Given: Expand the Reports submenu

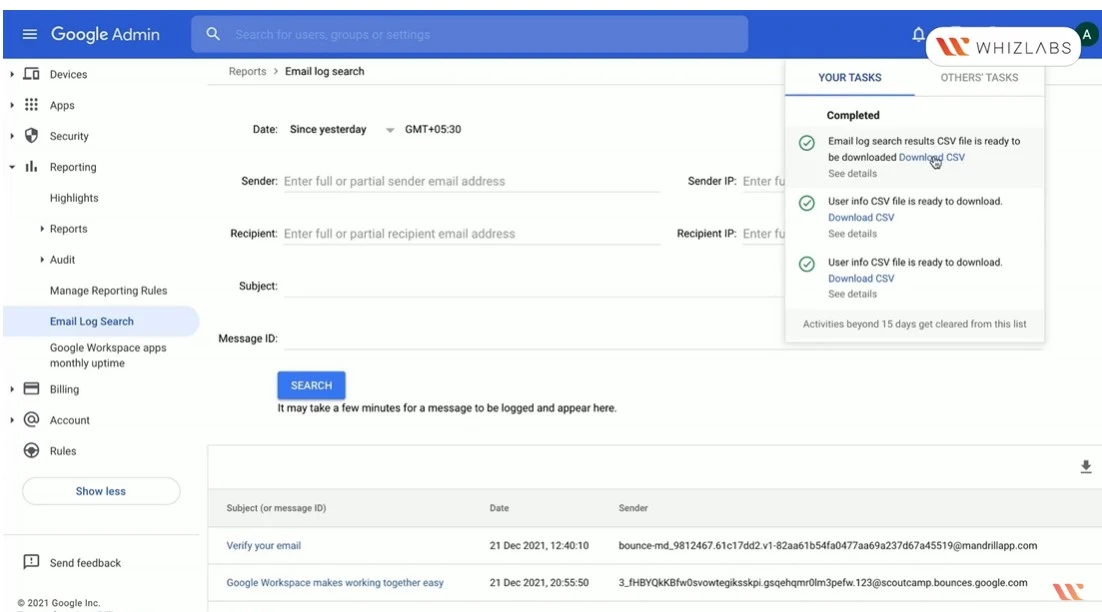Looking at the screenshot, I should [x=41, y=228].
